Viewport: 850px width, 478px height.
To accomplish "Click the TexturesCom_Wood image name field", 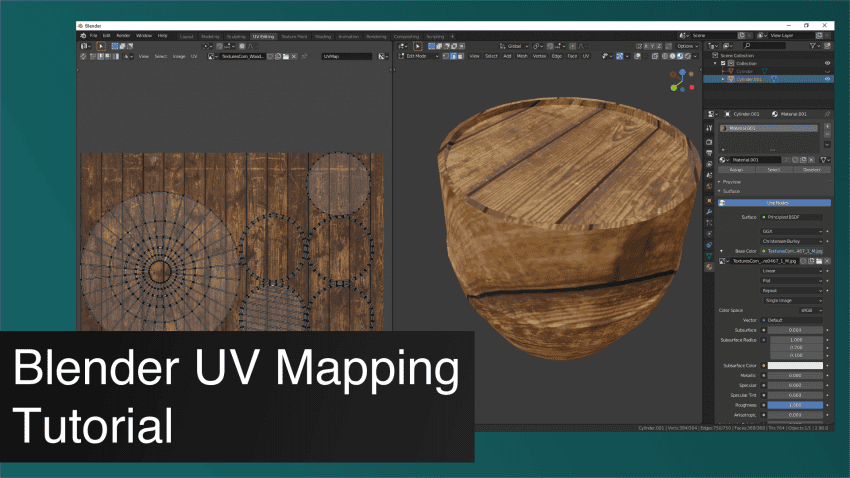I will click(242, 56).
